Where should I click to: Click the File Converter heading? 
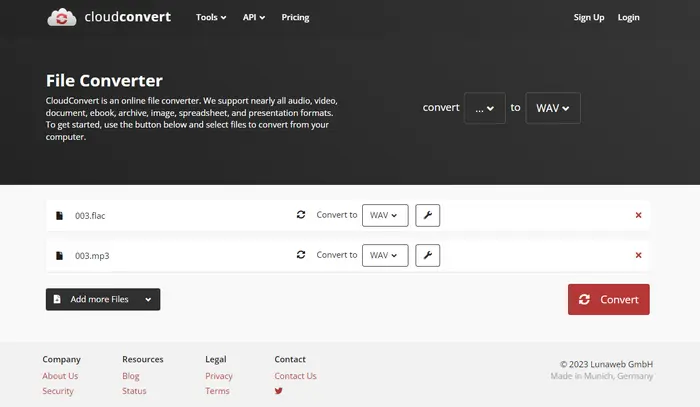pos(104,81)
